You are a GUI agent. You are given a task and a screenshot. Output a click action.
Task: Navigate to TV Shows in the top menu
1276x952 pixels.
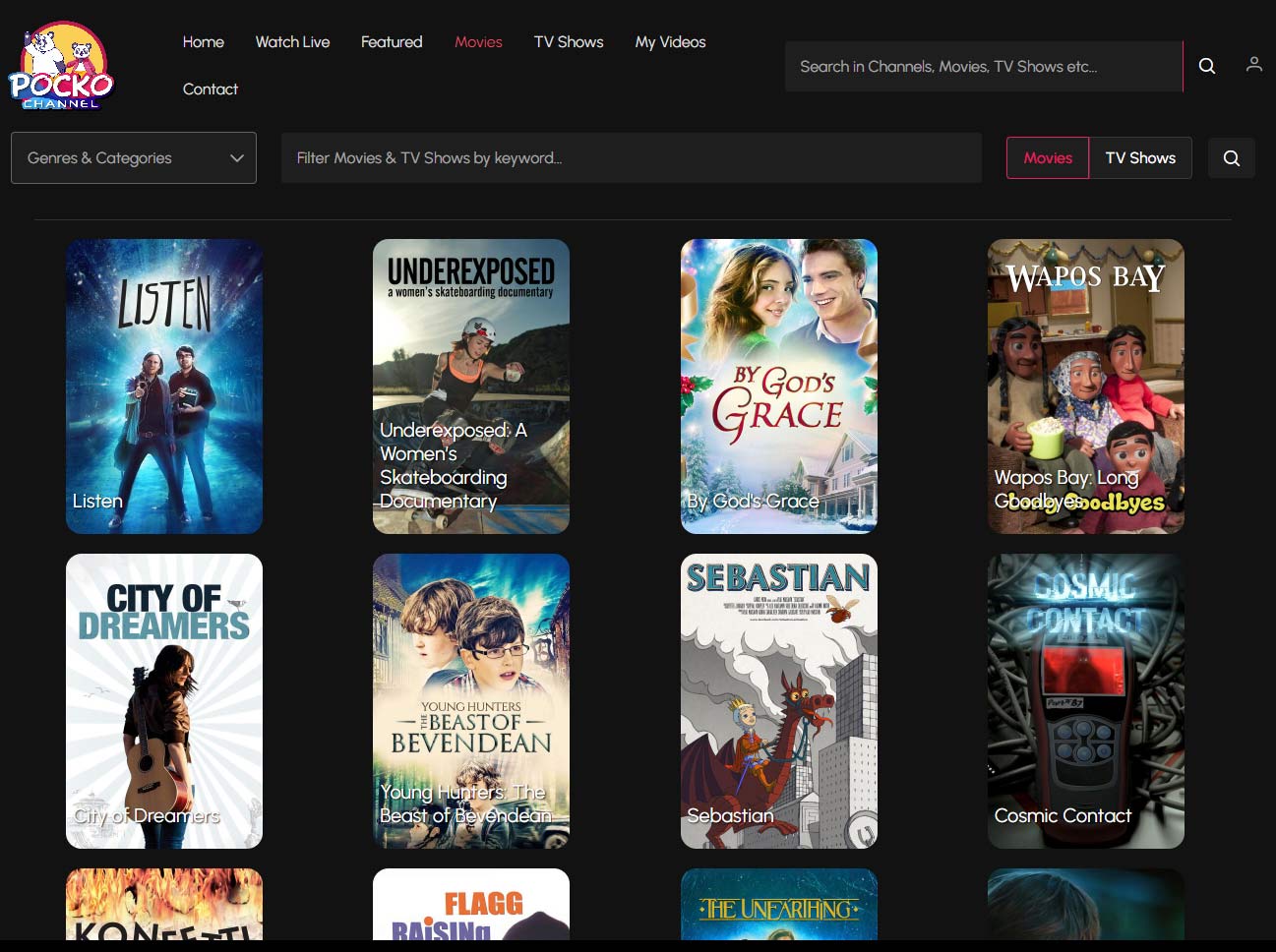[569, 42]
